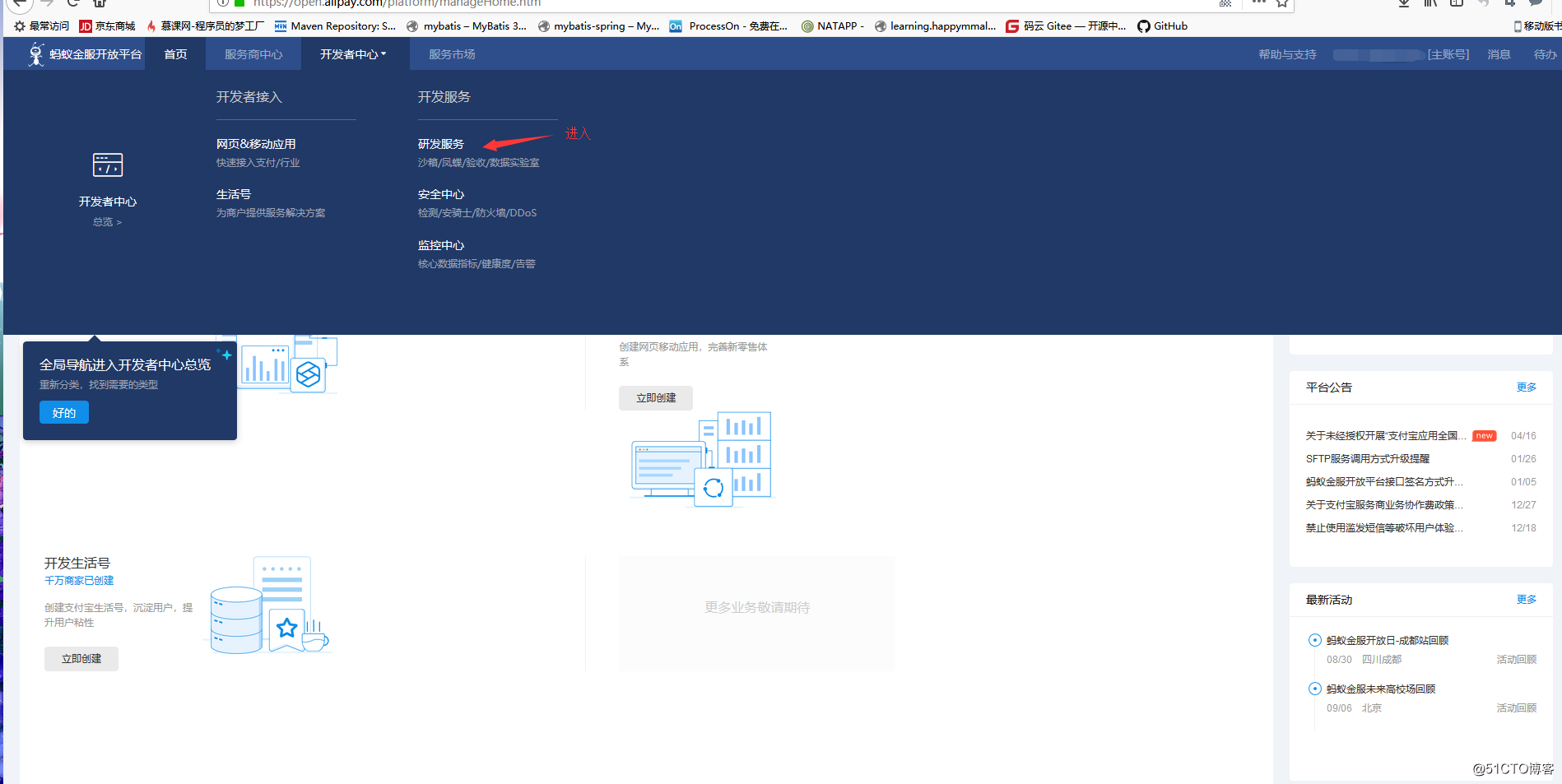The width and height of the screenshot is (1562, 784).
Task: Open 监控中心 menu entry
Action: click(441, 245)
